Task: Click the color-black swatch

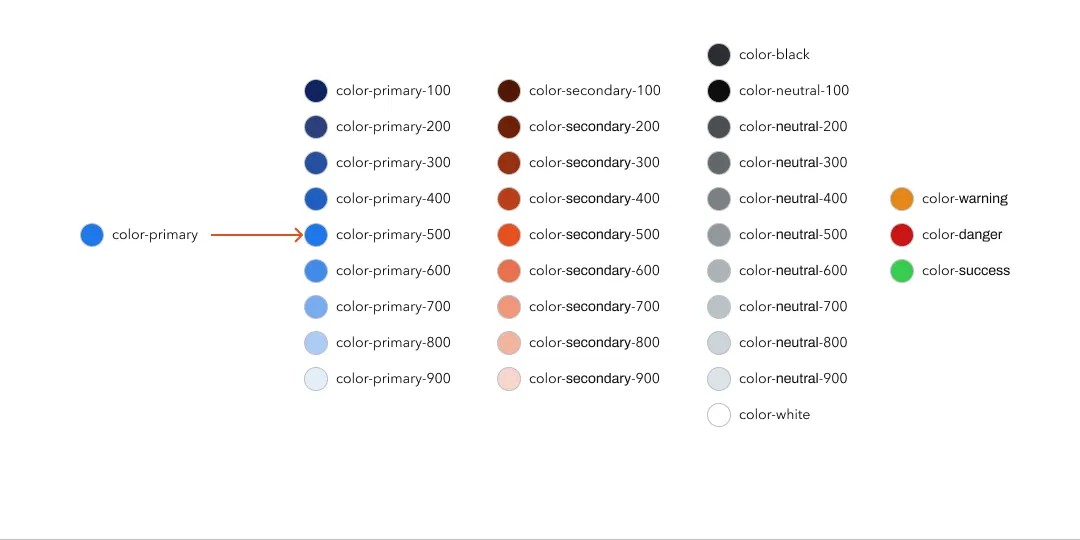Action: (x=719, y=55)
